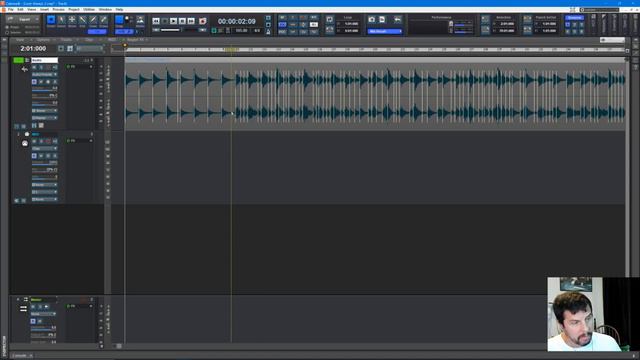Open the Help menu
Image resolution: width=640 pixels, height=360 pixels.
[x=119, y=9]
